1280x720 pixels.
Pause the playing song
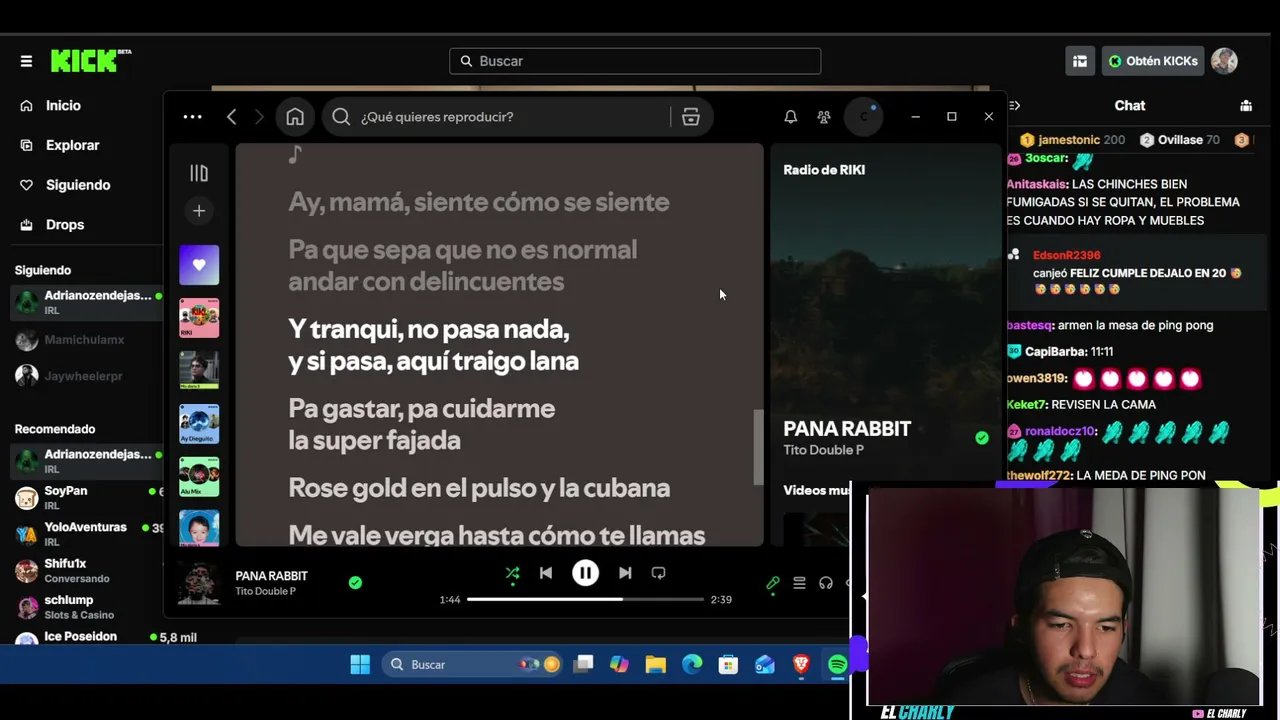point(585,573)
